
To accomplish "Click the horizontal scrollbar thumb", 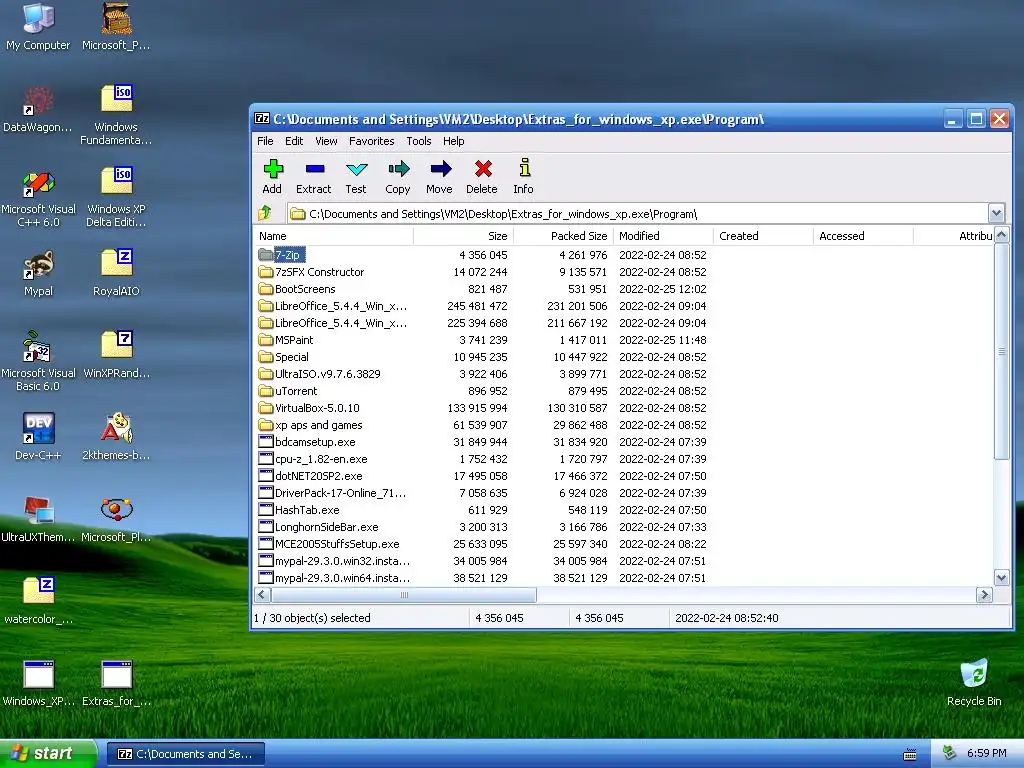I will click(x=404, y=594).
